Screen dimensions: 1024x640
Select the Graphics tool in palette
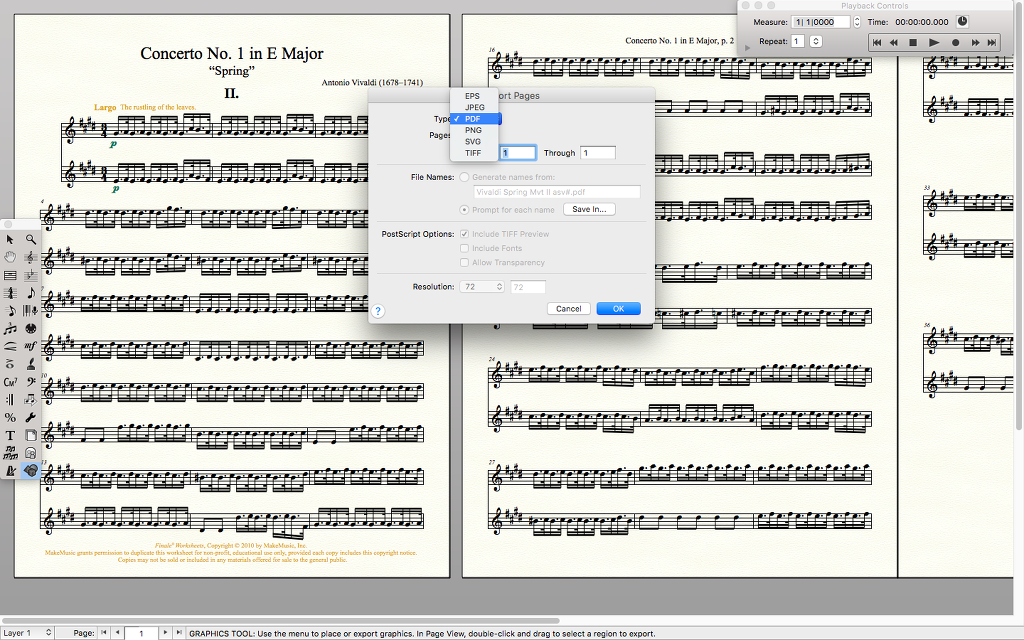31,471
